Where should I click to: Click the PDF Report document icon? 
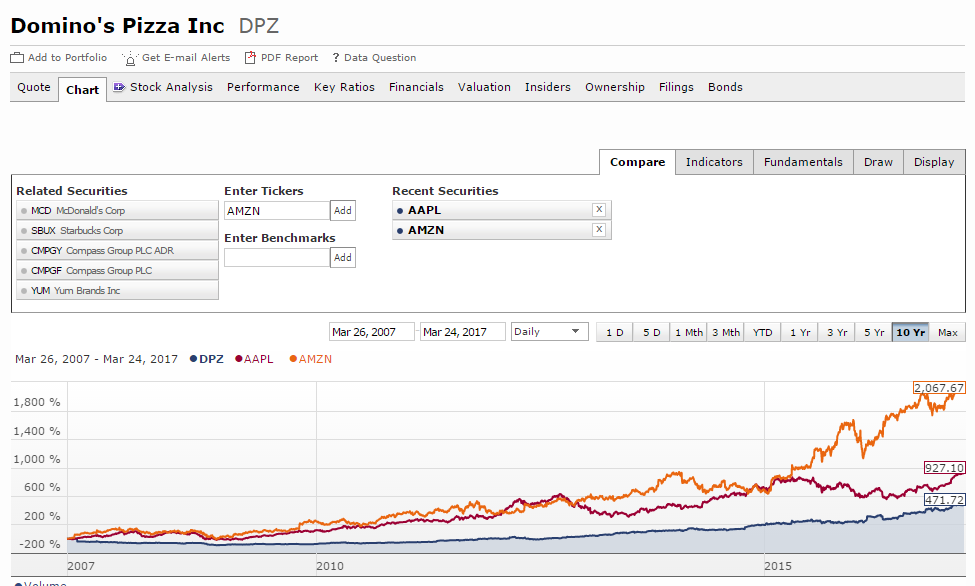pos(250,58)
